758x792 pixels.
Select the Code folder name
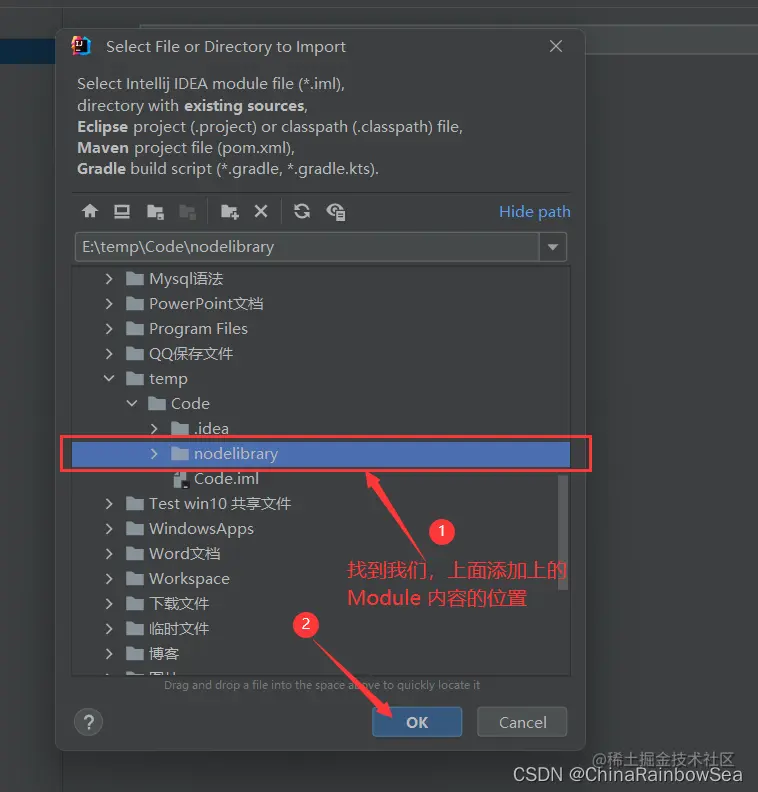(x=190, y=404)
